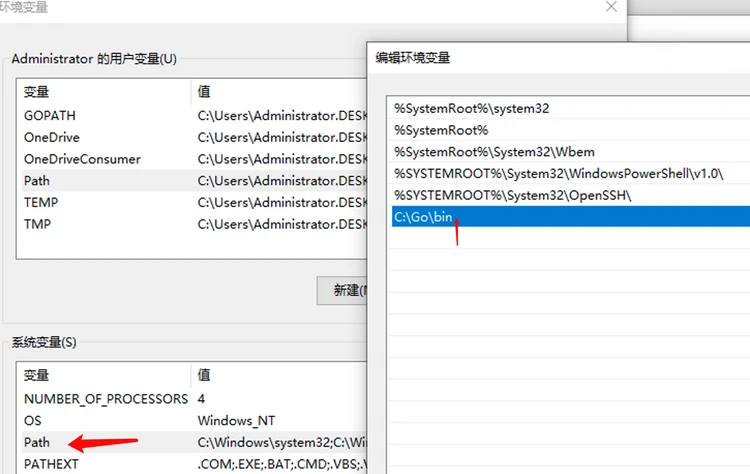The image size is (750, 474).
Task: Close the 环境变量 window
Action: click(611, 7)
